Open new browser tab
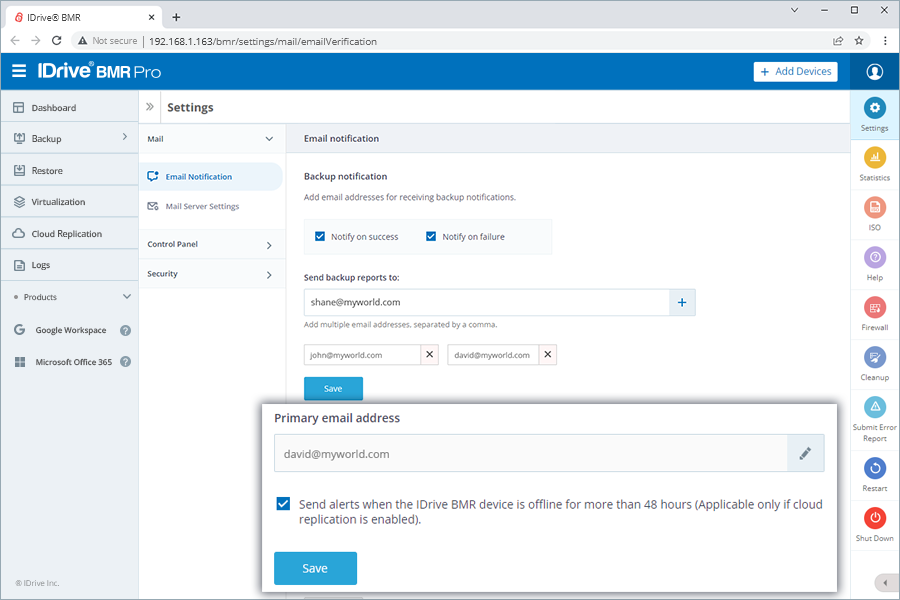 176,17
